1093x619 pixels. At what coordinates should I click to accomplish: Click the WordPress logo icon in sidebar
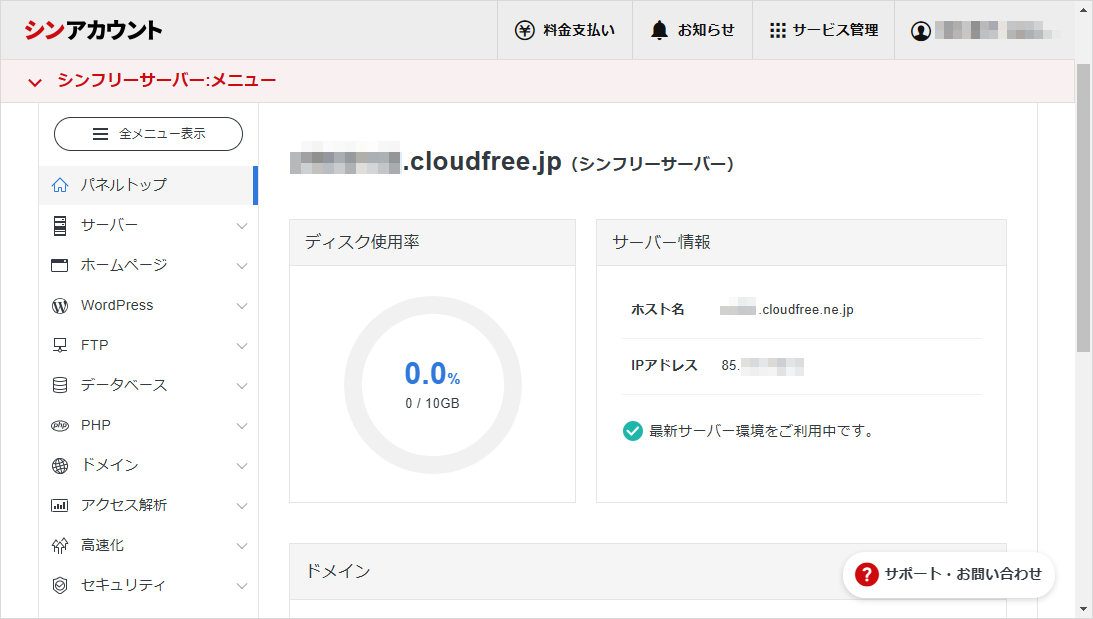[x=60, y=305]
